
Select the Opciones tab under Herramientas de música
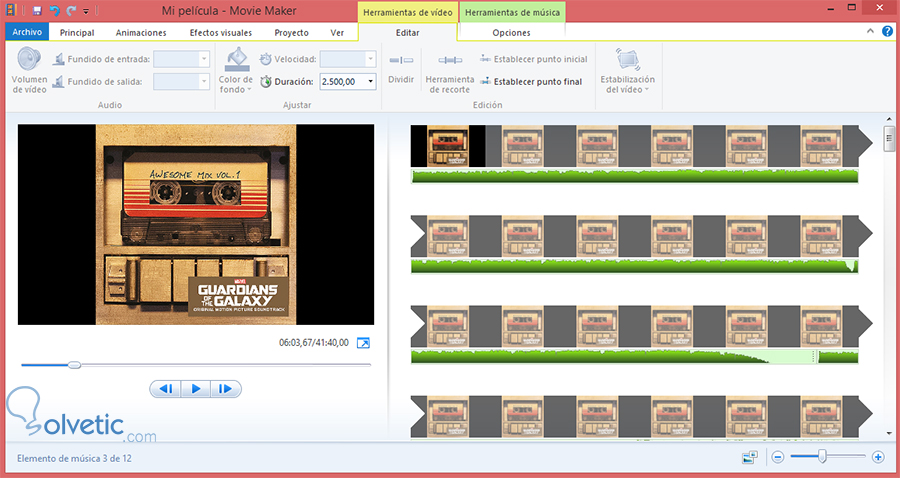tap(511, 33)
